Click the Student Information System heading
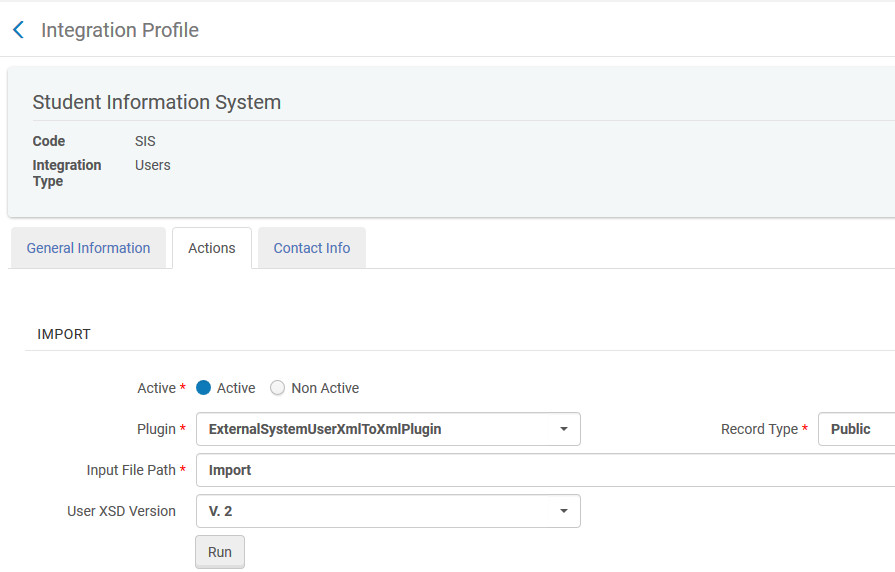 157,102
